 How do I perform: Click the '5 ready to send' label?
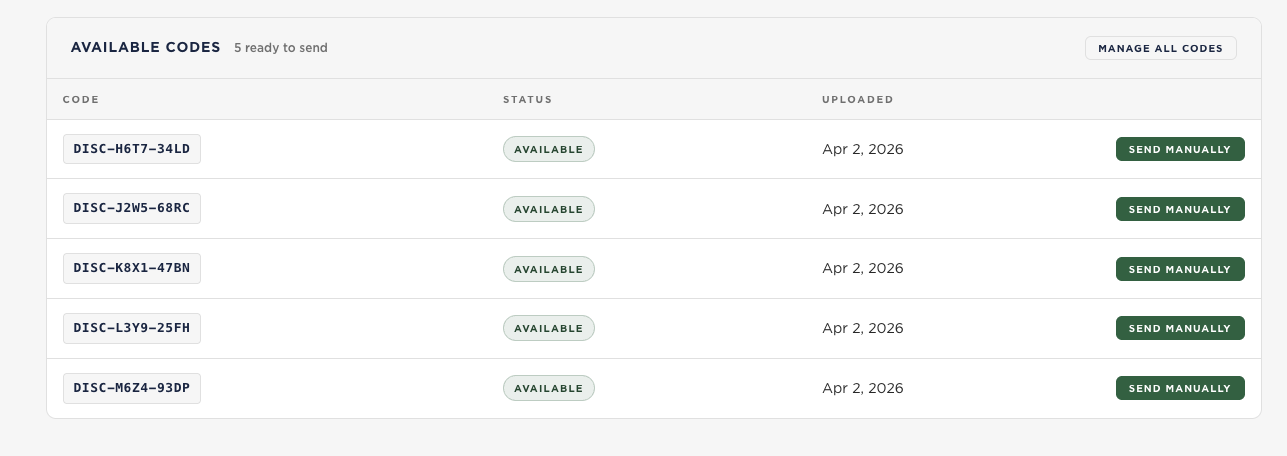point(281,48)
